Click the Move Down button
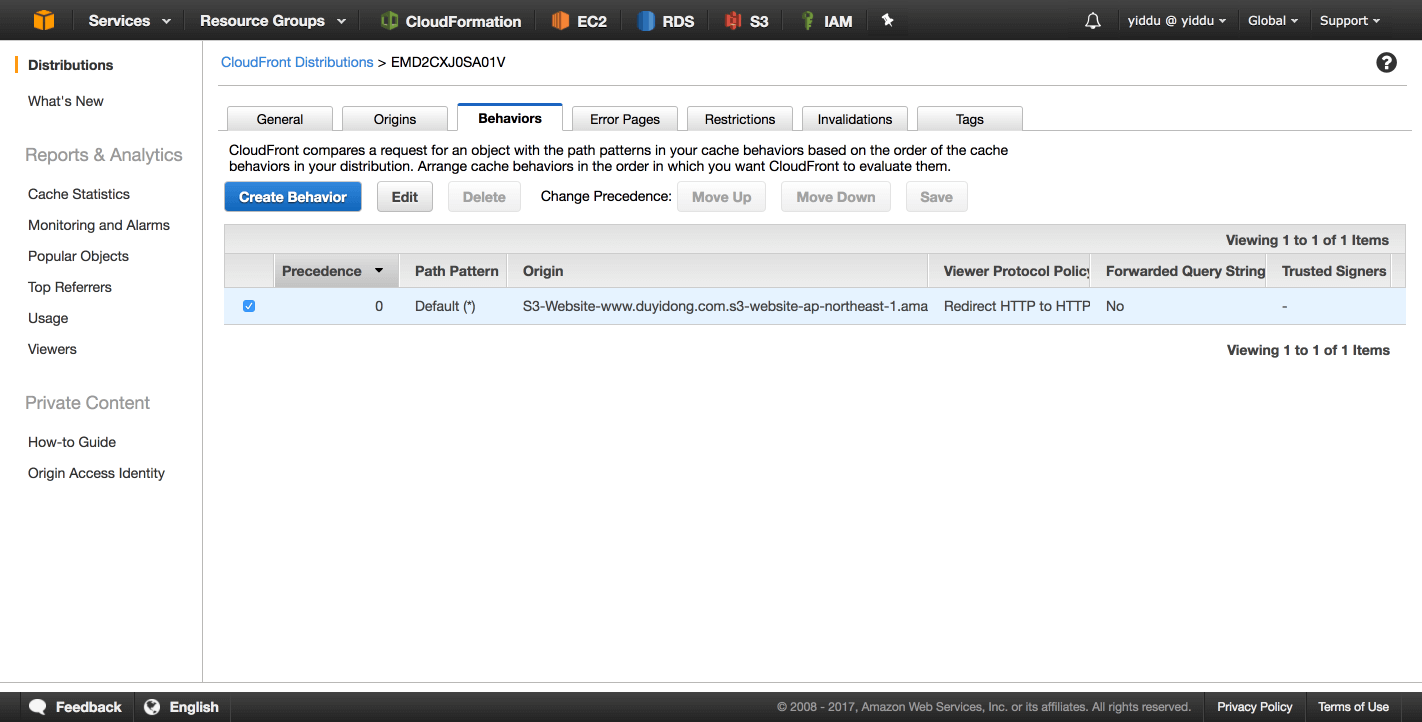 click(x=836, y=197)
